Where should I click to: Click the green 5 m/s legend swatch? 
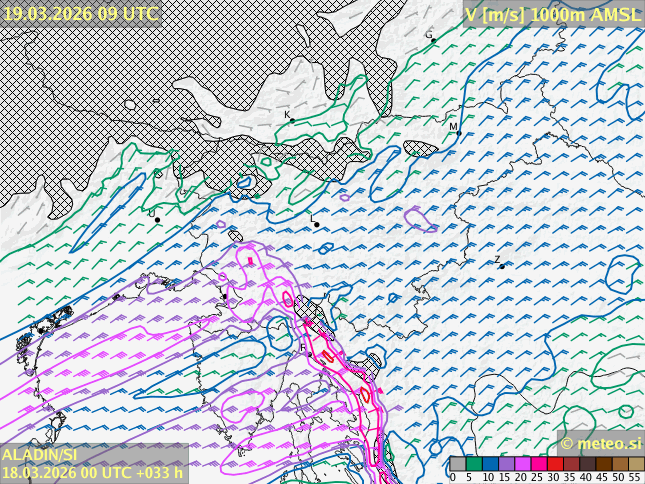473,464
